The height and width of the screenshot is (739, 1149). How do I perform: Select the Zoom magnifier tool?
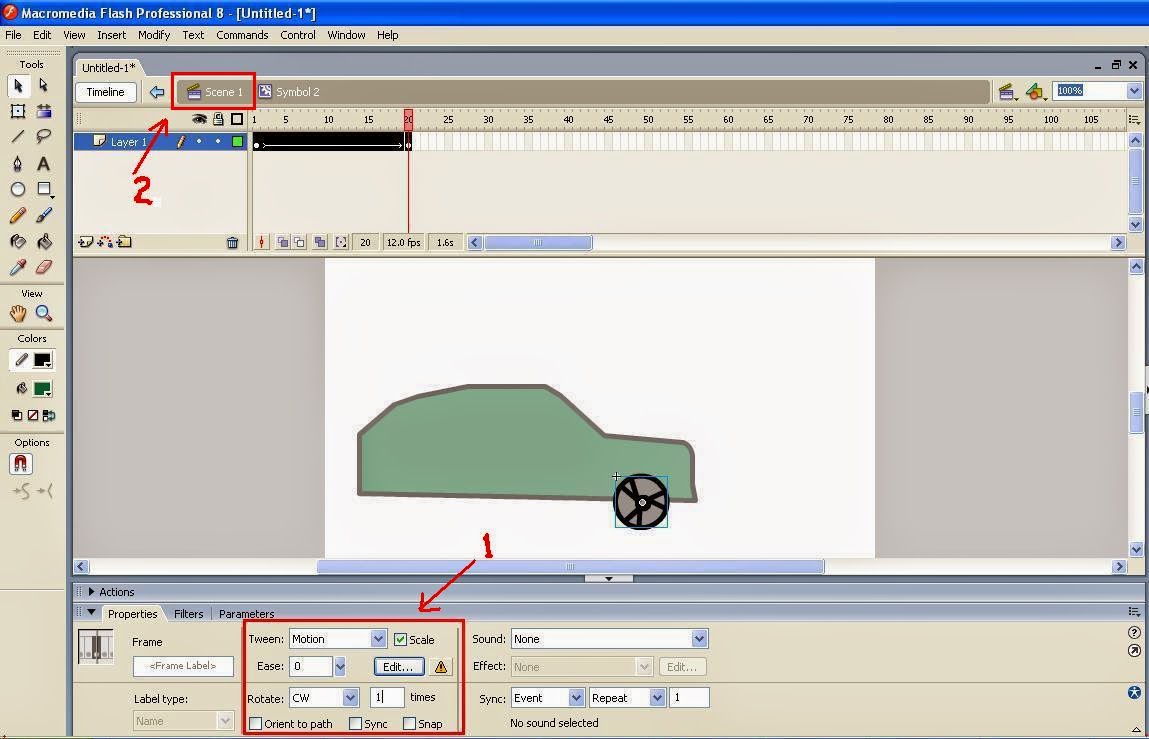[x=44, y=314]
